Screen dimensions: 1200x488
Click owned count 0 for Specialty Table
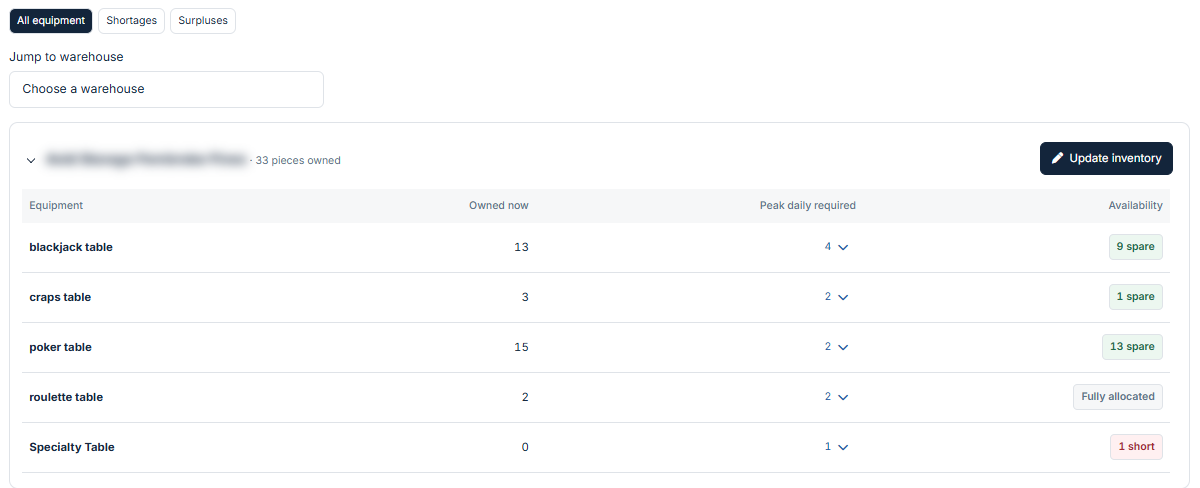525,447
